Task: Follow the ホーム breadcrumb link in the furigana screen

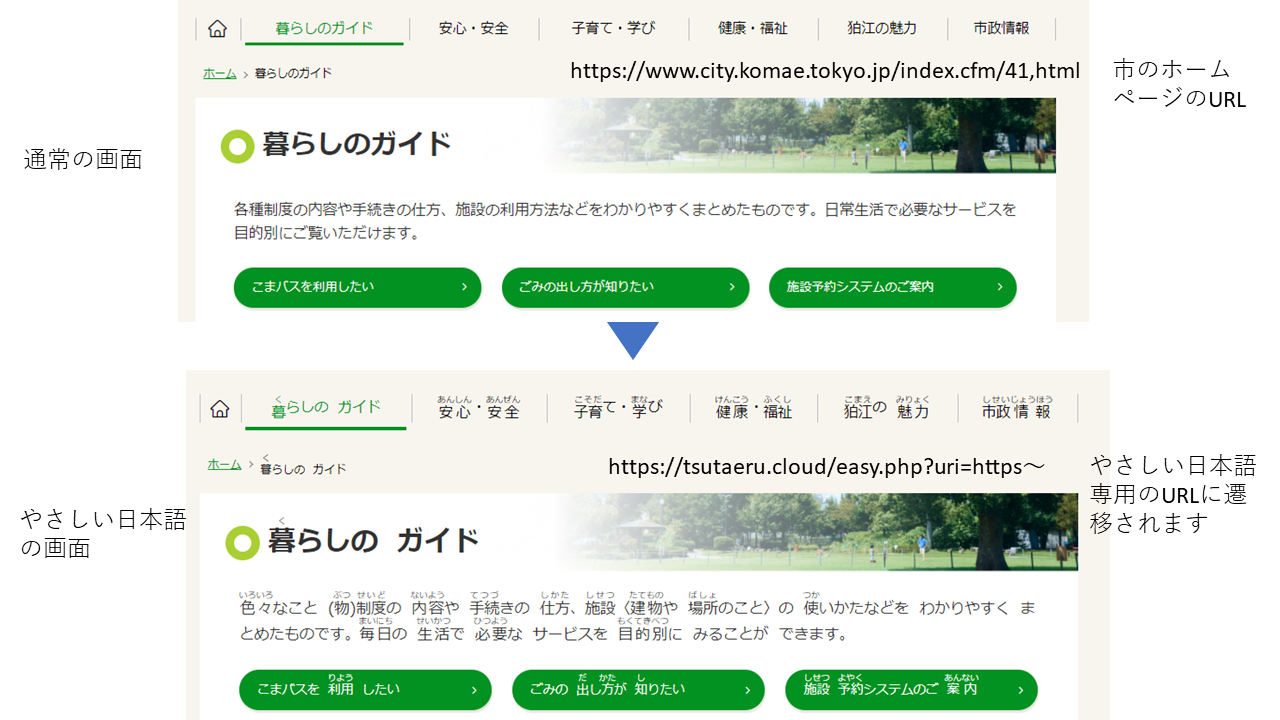Action: pyautogui.click(x=224, y=464)
